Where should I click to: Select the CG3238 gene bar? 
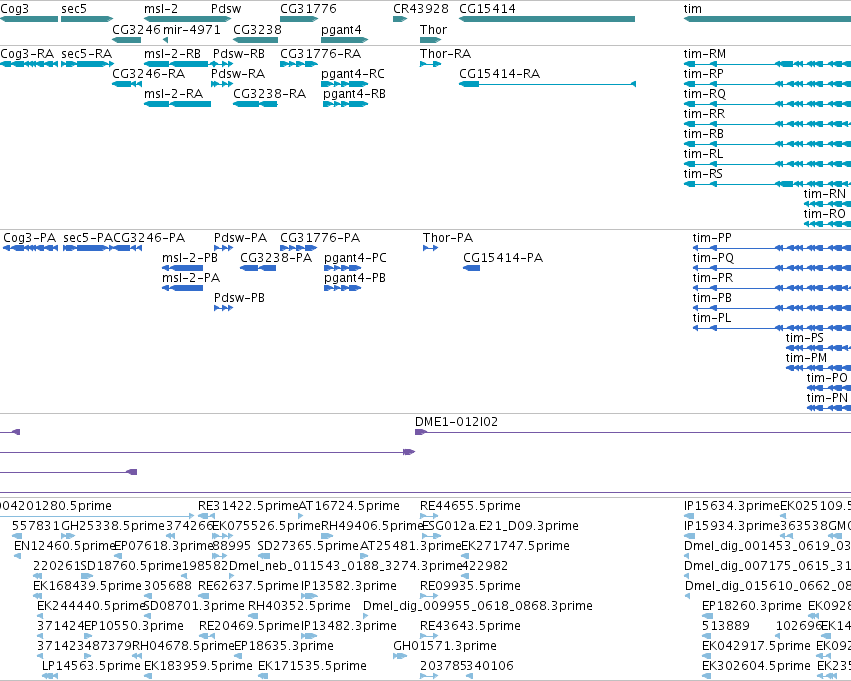[255, 40]
